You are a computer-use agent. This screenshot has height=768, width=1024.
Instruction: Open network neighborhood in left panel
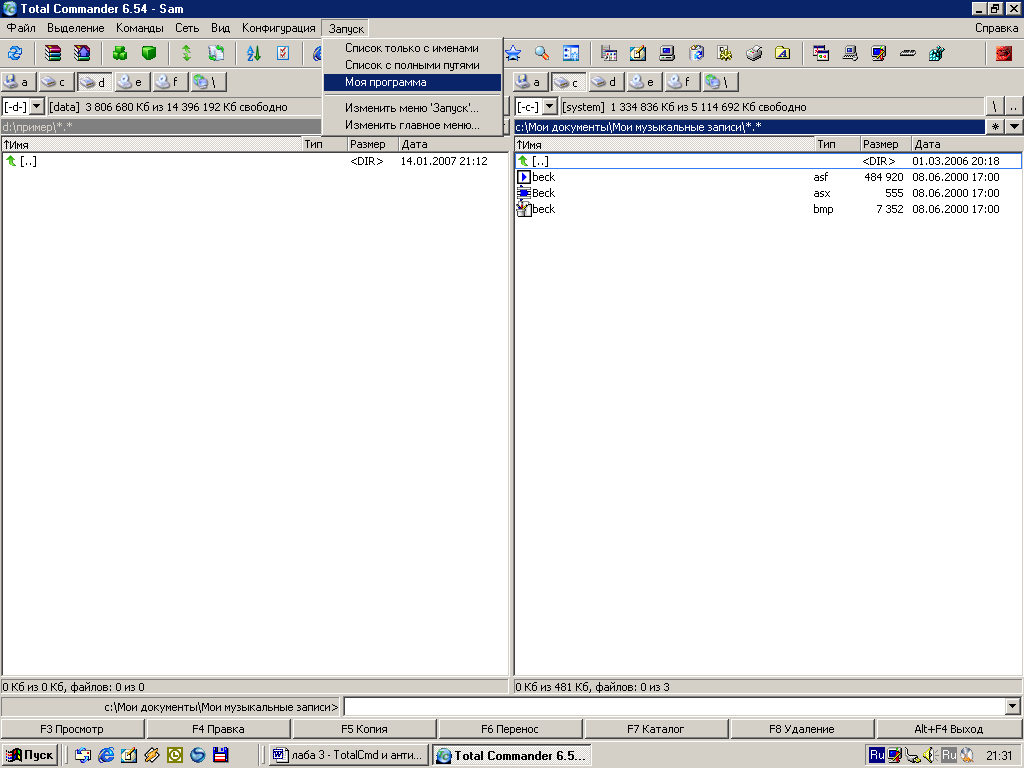coord(208,82)
